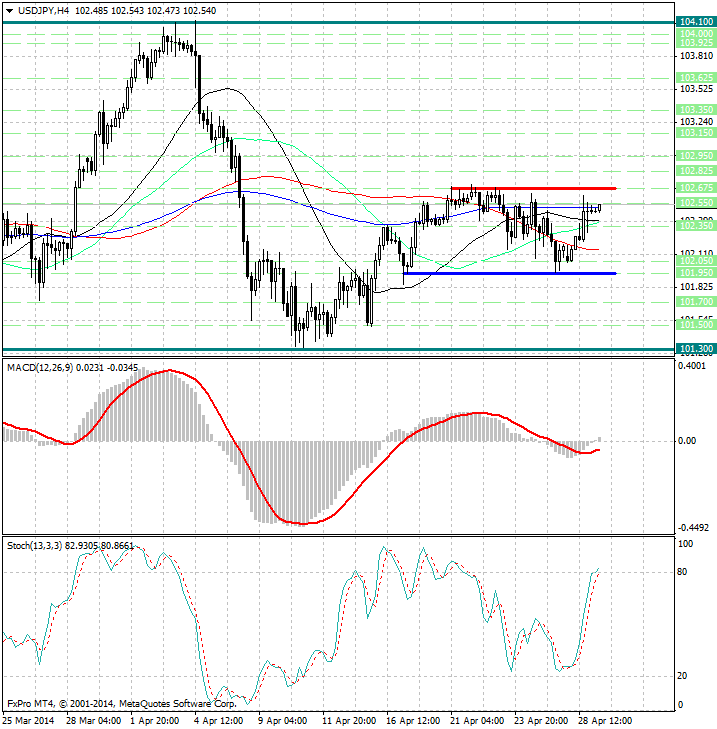Screen dimensions: 717x729
Task: Select the 102.350 price level label
Action: (x=696, y=225)
